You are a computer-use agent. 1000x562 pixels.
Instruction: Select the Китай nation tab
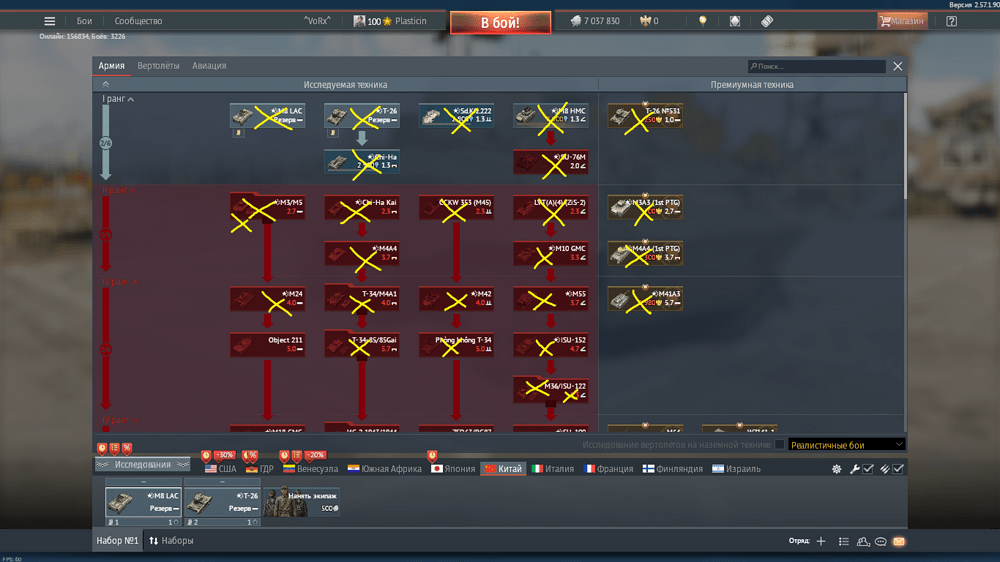coord(503,469)
